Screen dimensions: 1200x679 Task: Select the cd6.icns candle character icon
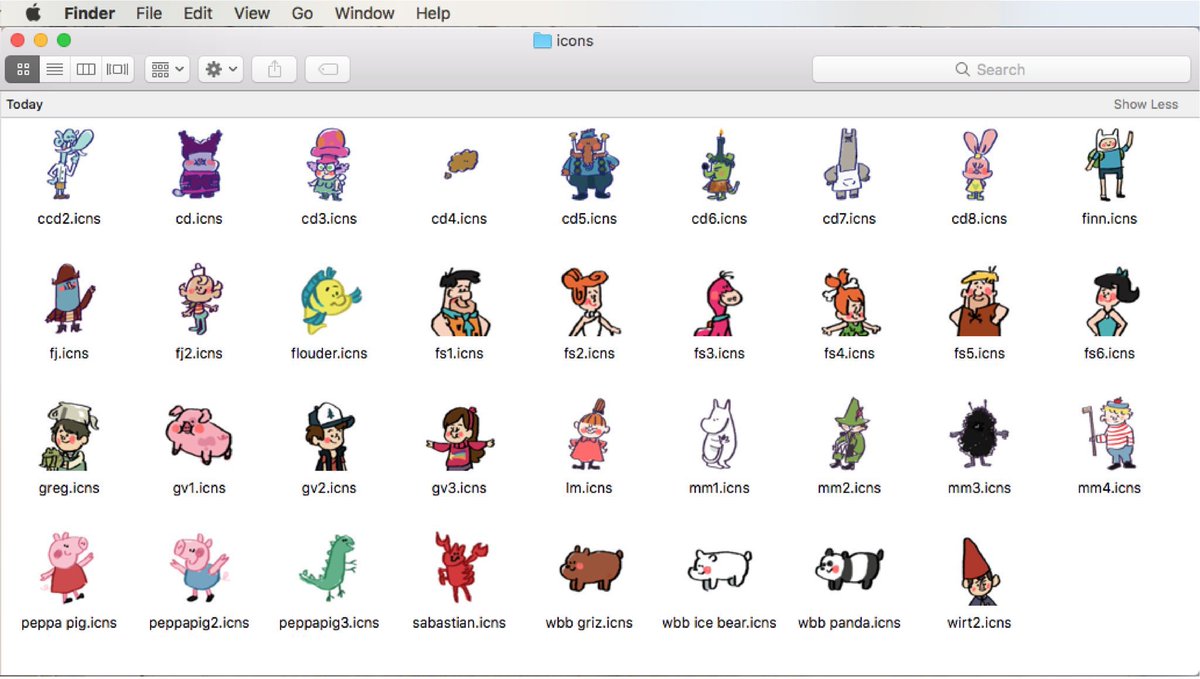[x=719, y=165]
